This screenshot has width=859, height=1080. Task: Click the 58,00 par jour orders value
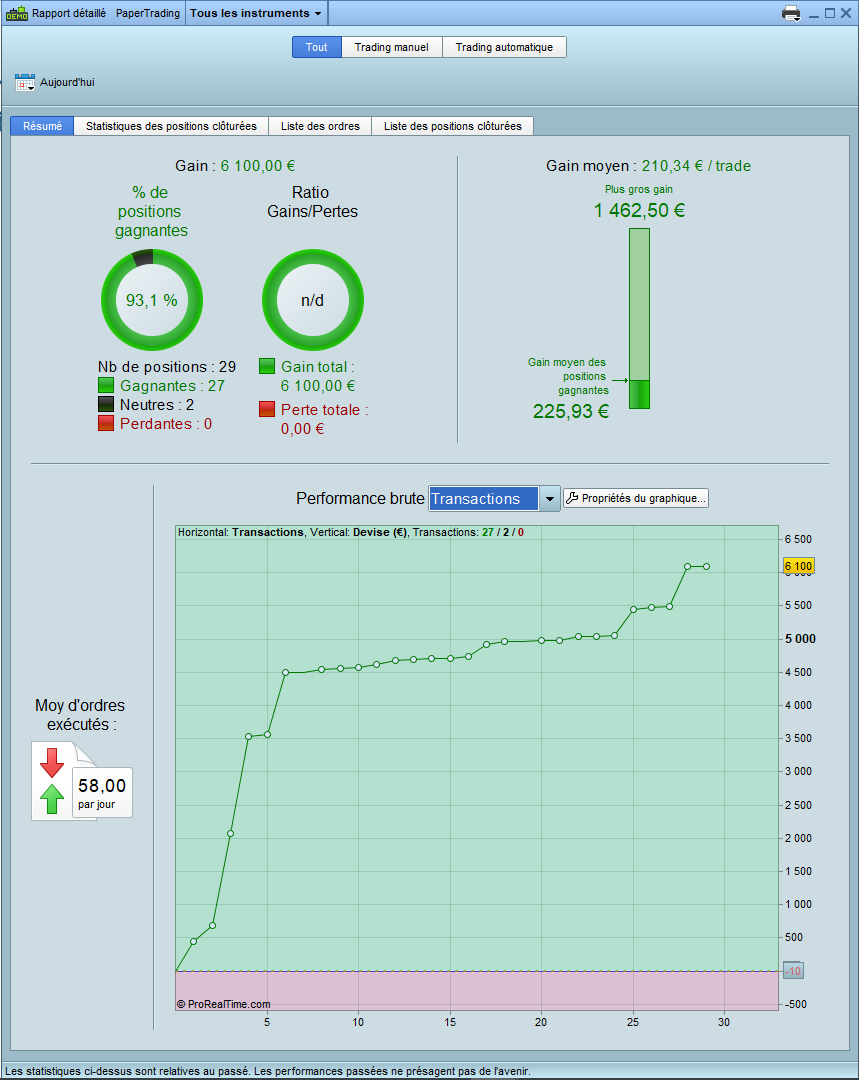coord(102,792)
